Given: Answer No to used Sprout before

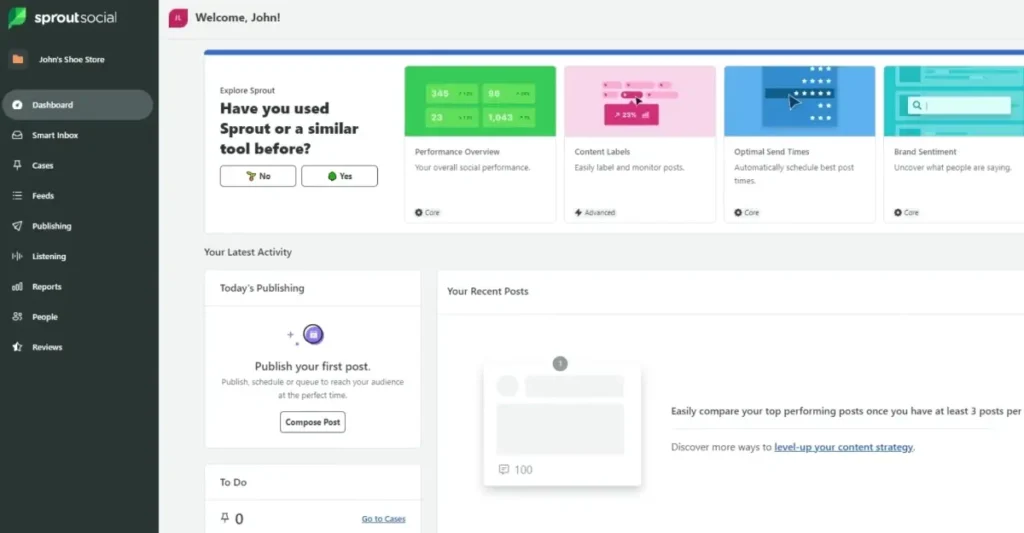Looking at the screenshot, I should coord(258,176).
